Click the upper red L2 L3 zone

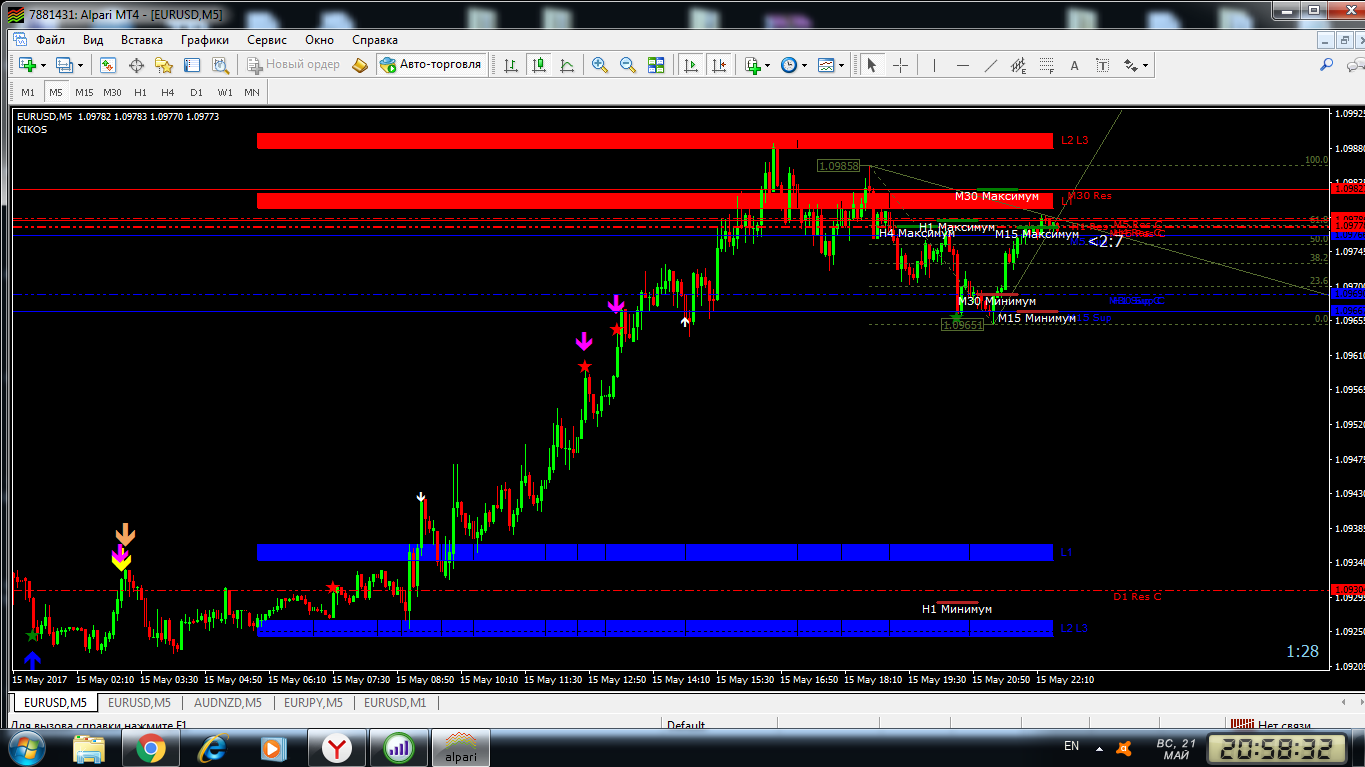(654, 141)
